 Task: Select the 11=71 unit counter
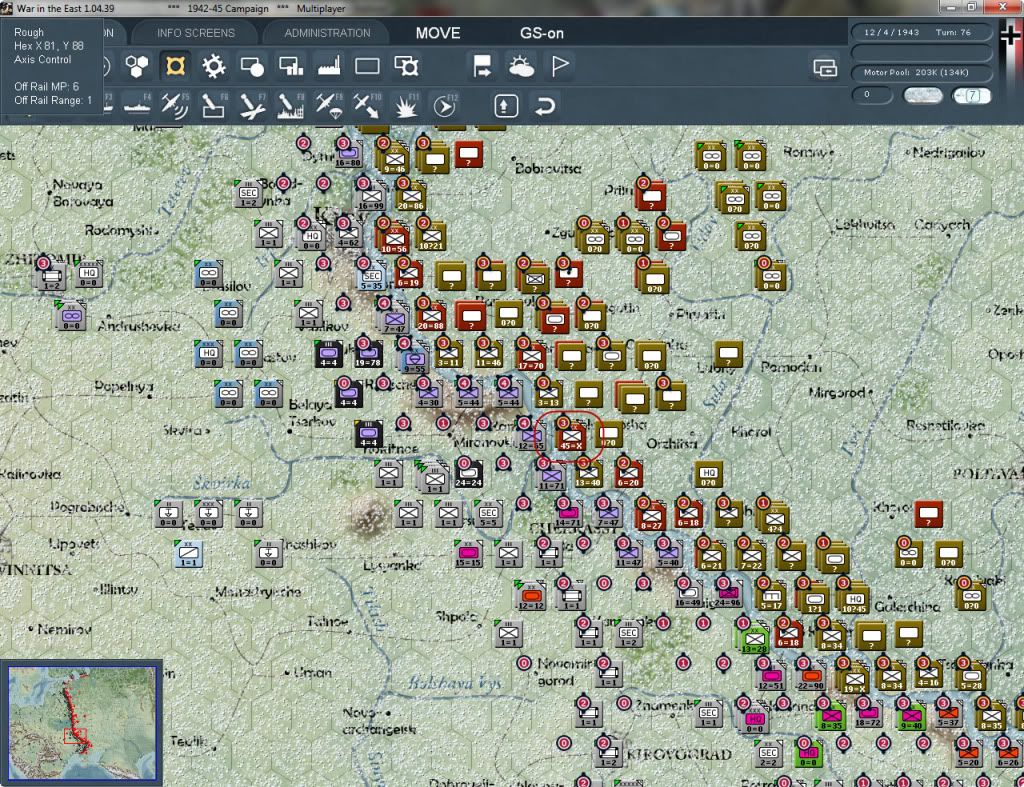click(x=551, y=477)
